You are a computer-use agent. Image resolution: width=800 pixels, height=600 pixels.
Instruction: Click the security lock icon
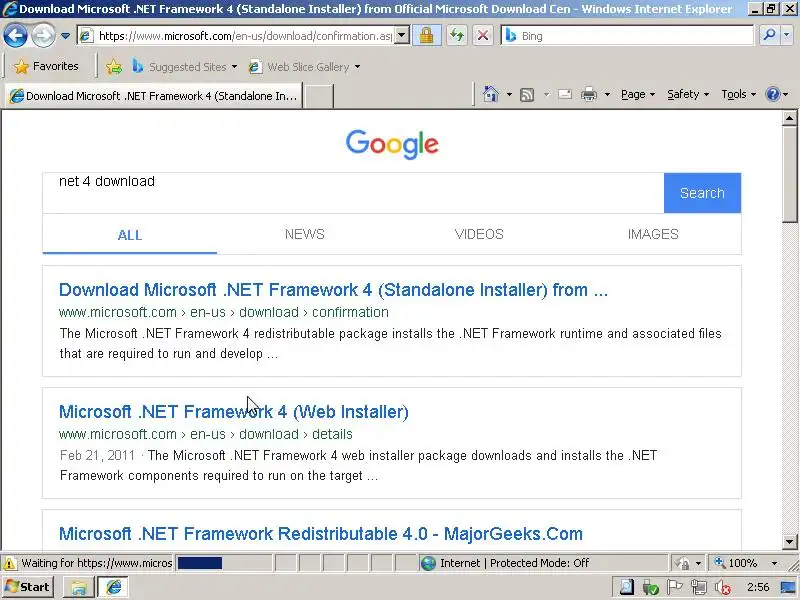point(427,36)
